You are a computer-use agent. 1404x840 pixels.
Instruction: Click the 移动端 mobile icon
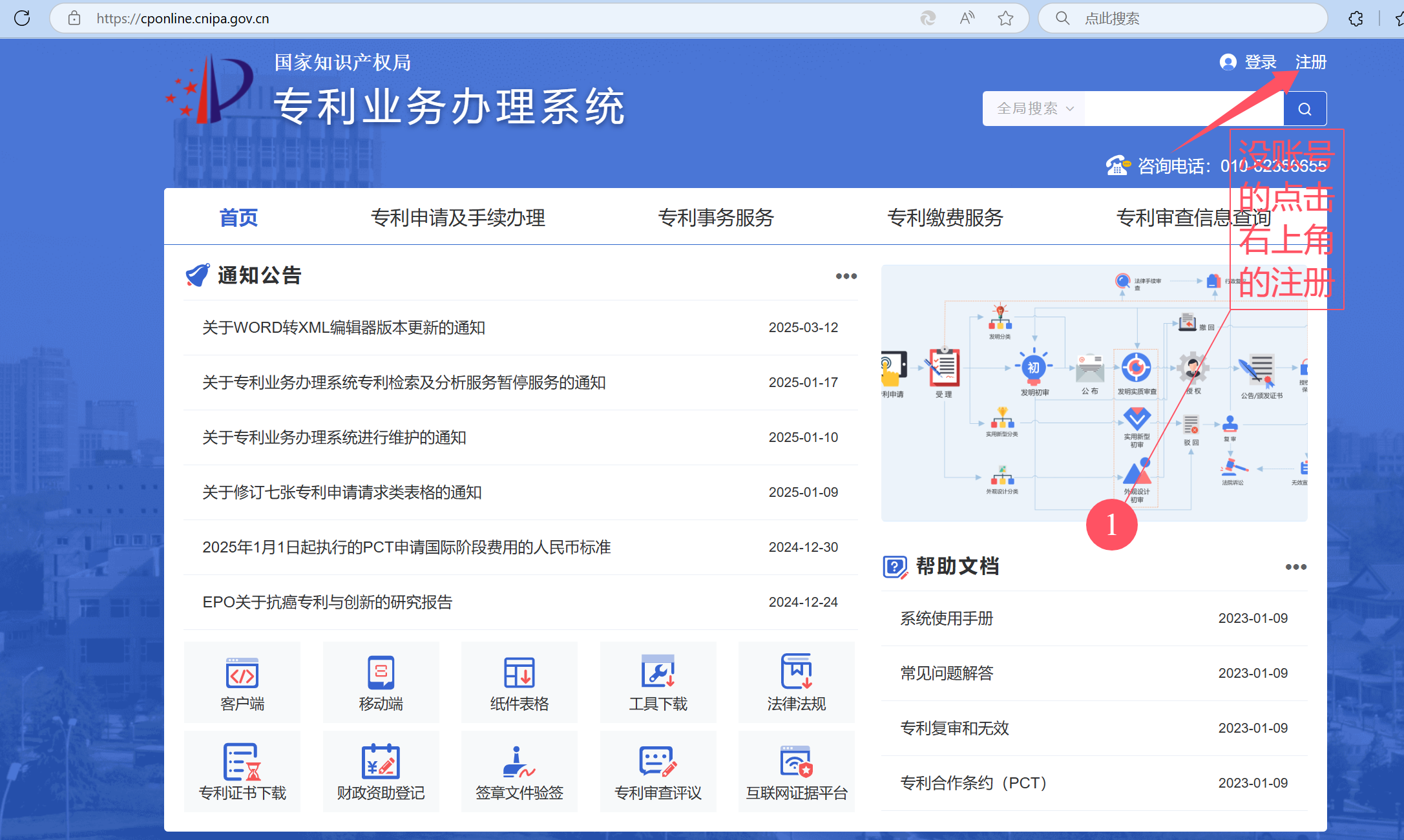tap(381, 682)
